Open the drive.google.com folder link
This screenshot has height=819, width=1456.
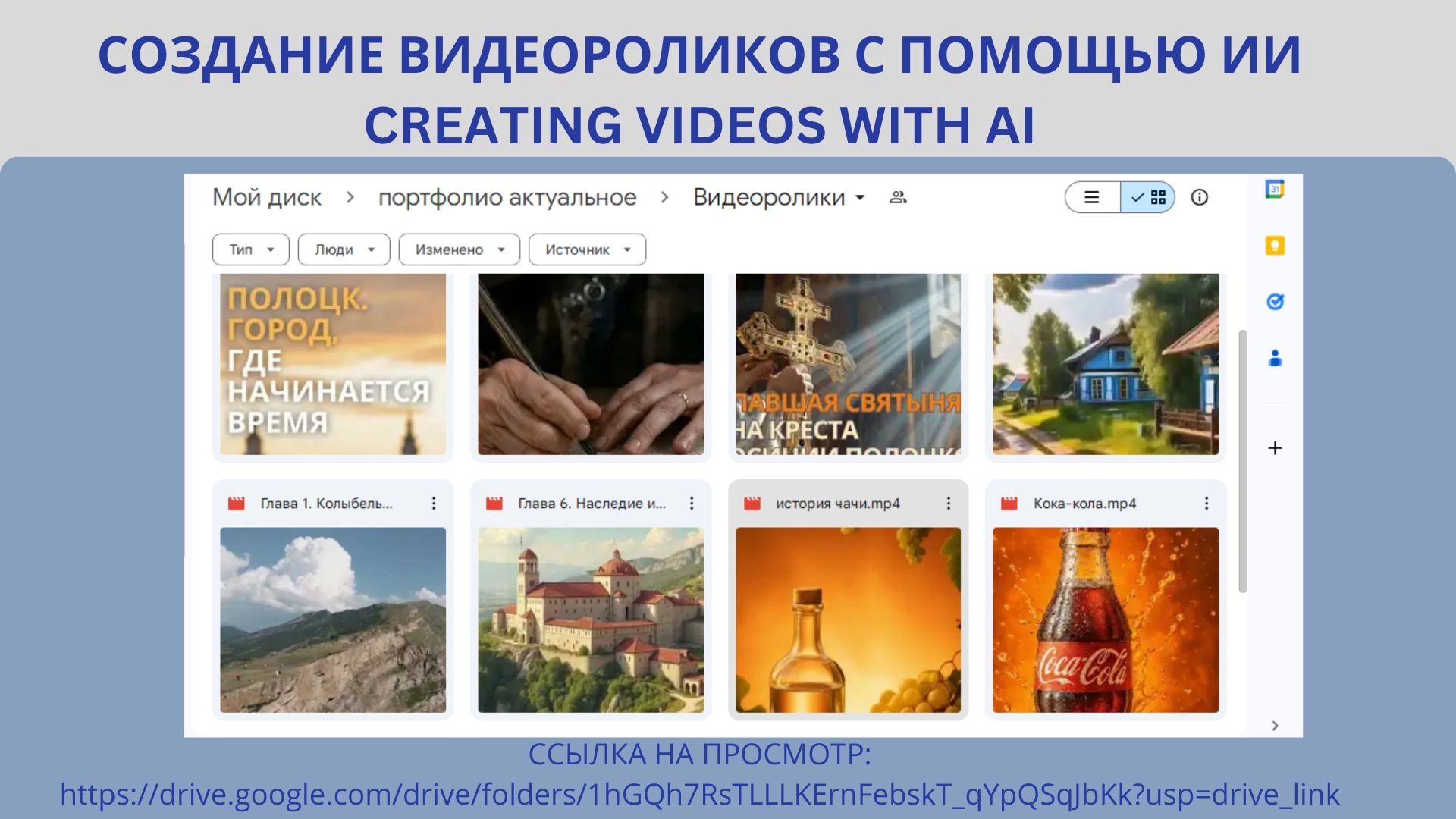coord(699,794)
